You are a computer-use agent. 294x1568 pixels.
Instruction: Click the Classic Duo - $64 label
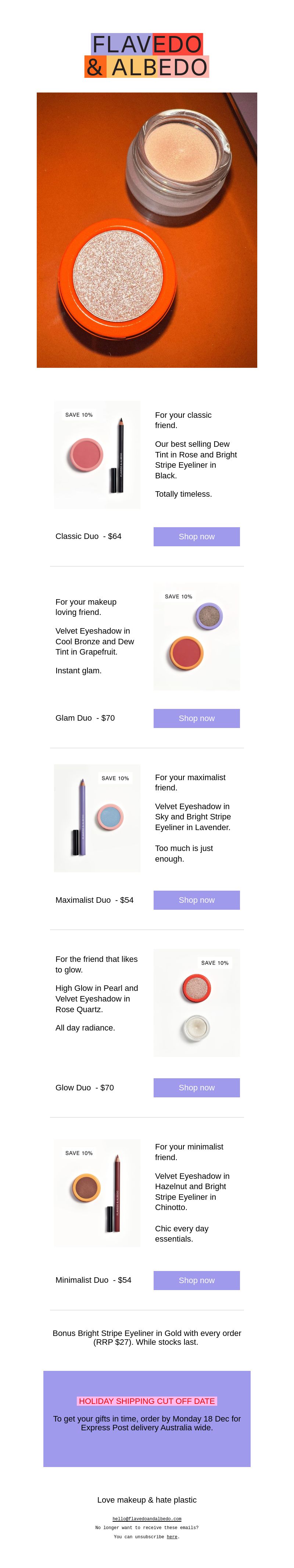click(88, 536)
